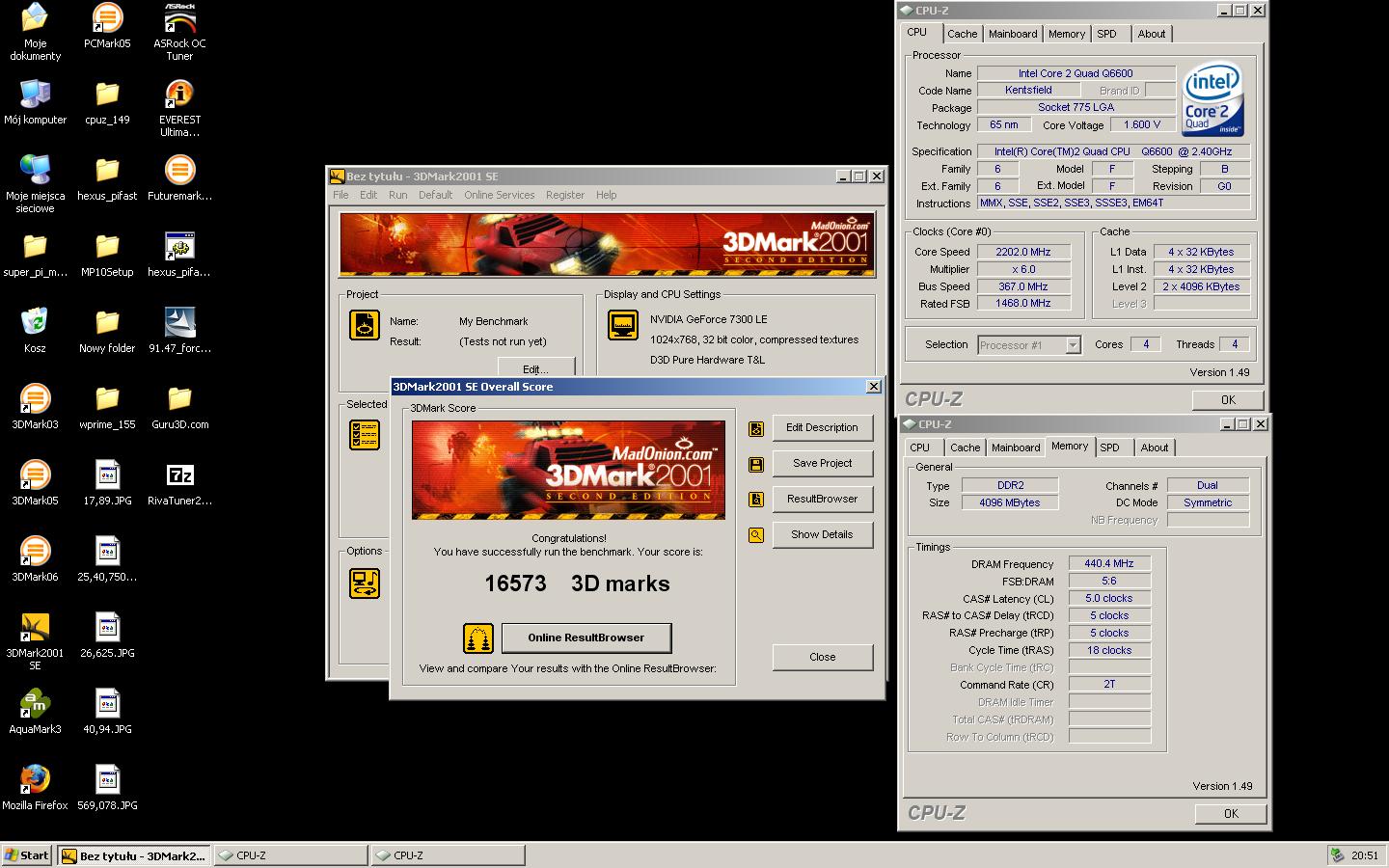This screenshot has height=868, width=1389.
Task: Switch to the second CPU-Z taskbar button
Action: coord(449,855)
